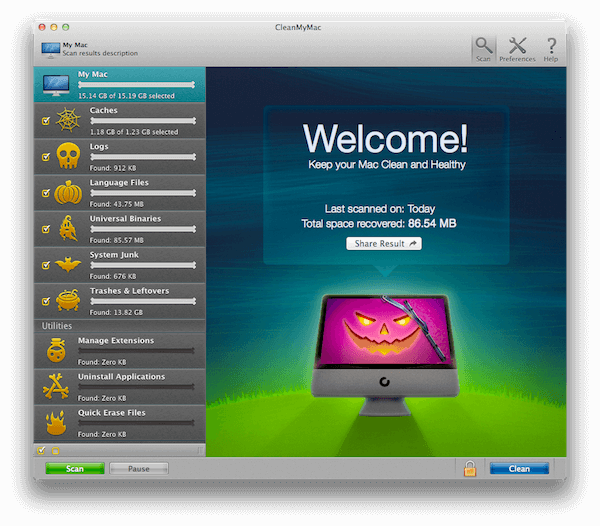Viewport: 600px width, 526px height.
Task: Click "Found: 13.82 GB" text
Action: (x=116, y=313)
